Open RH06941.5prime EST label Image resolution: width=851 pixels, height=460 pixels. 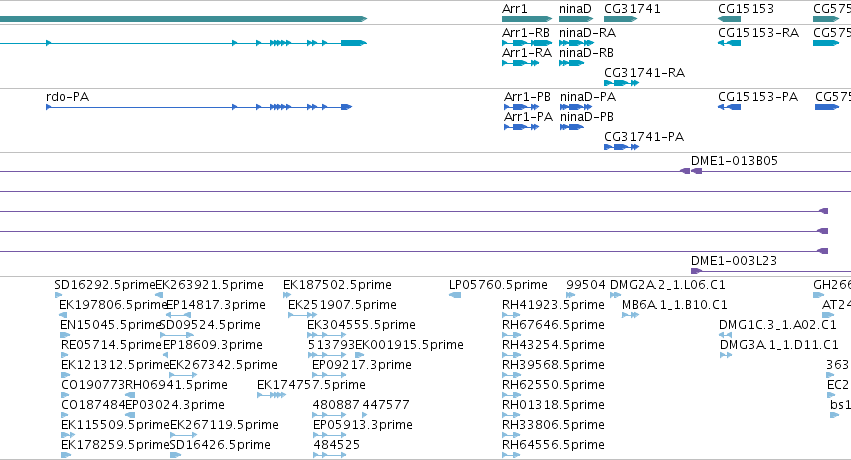[x=176, y=385]
